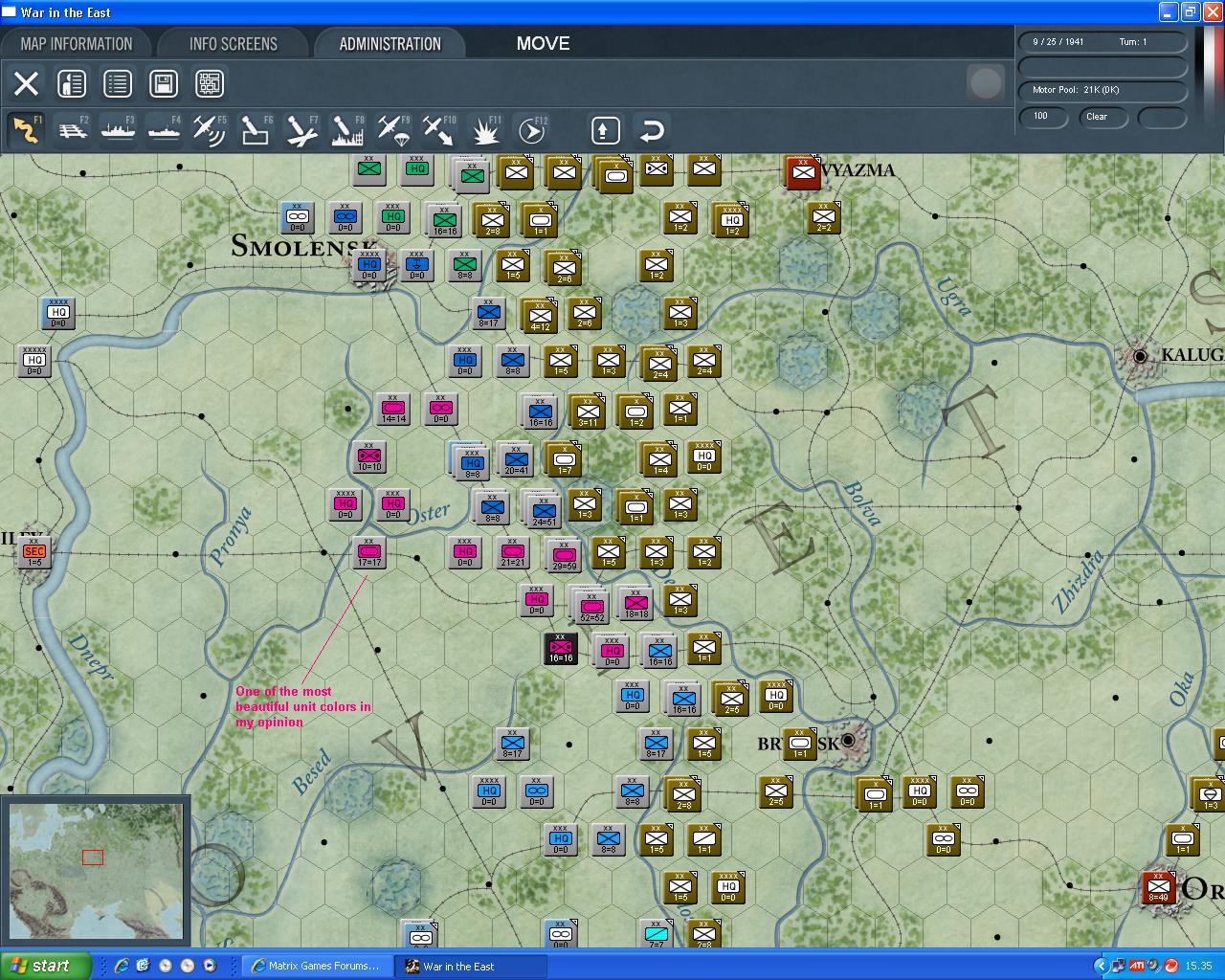Select the F7 bomb airfield mode
The height and width of the screenshot is (980, 1225).
[301, 130]
